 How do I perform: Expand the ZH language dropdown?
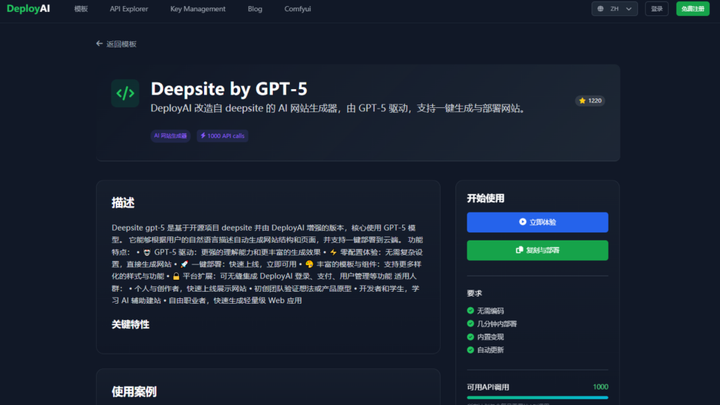[614, 9]
